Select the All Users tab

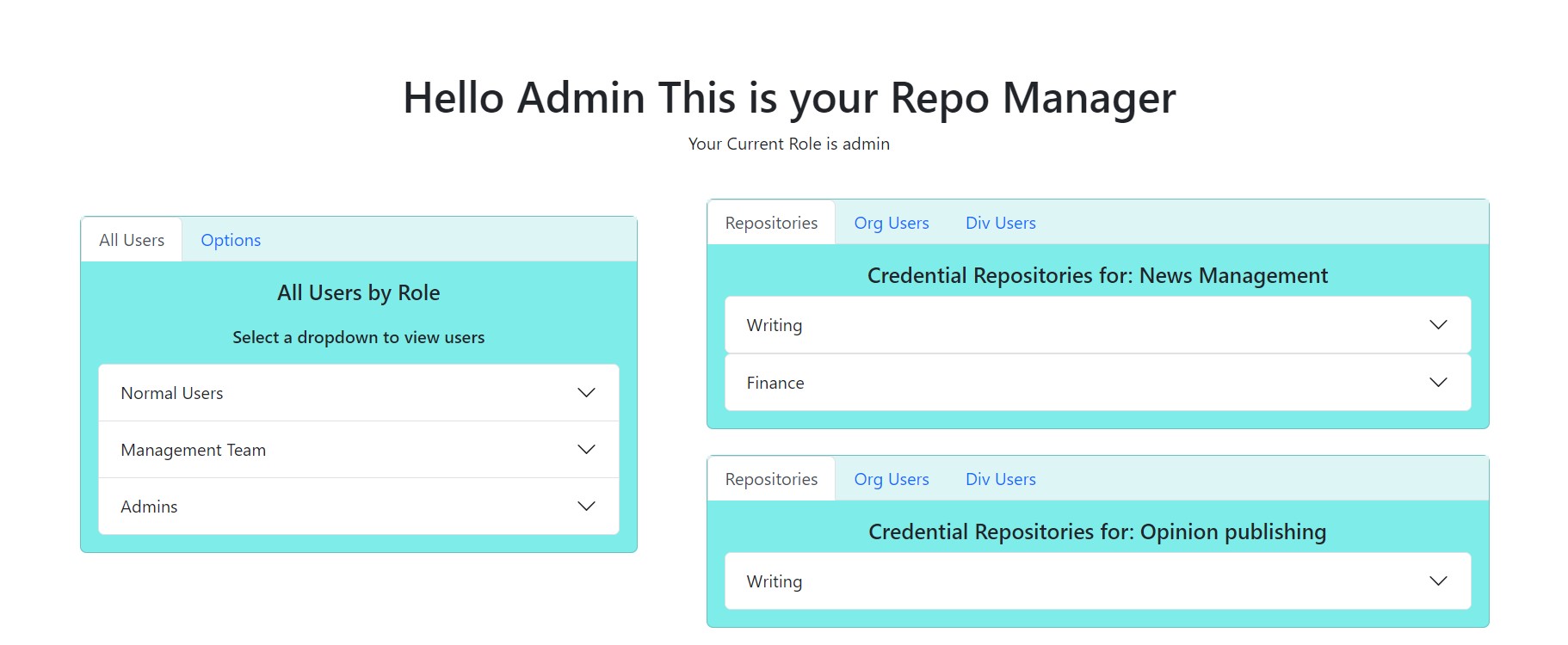(x=132, y=240)
